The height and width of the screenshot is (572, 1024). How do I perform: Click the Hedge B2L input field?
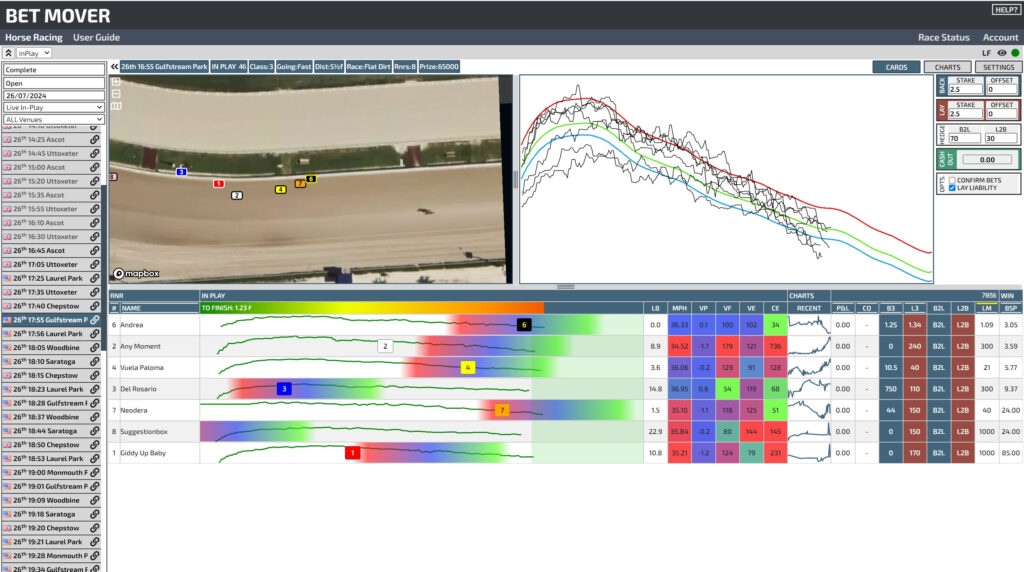point(965,138)
